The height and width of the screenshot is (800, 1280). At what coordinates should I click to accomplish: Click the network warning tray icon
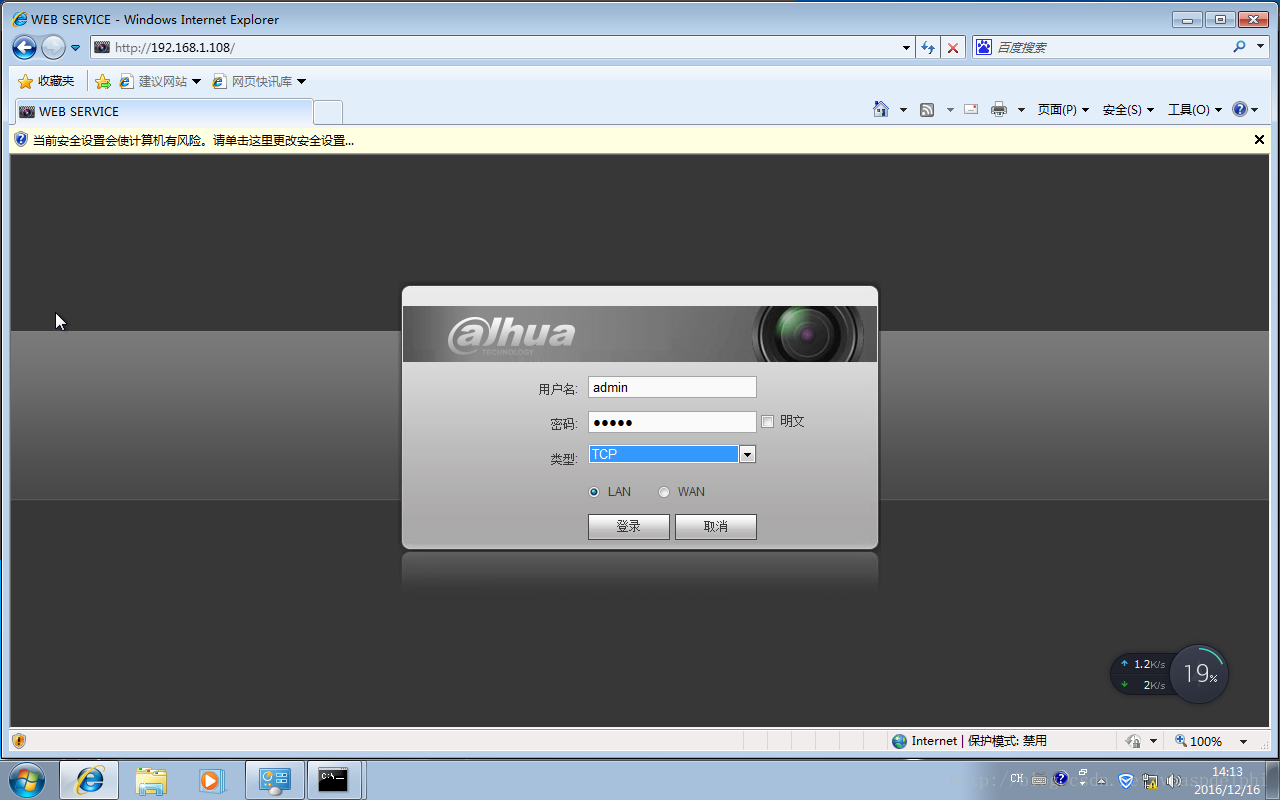pyautogui.click(x=1151, y=781)
